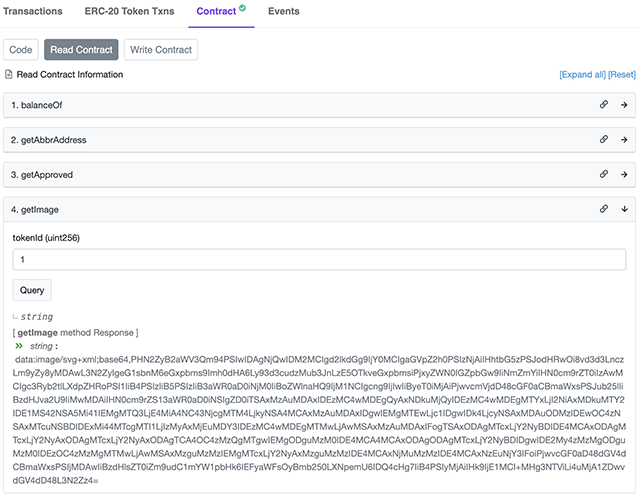Click the 2. getAbbrAddress row title
Image resolution: width=640 pixels, height=499 pixels.
[x=49, y=140]
